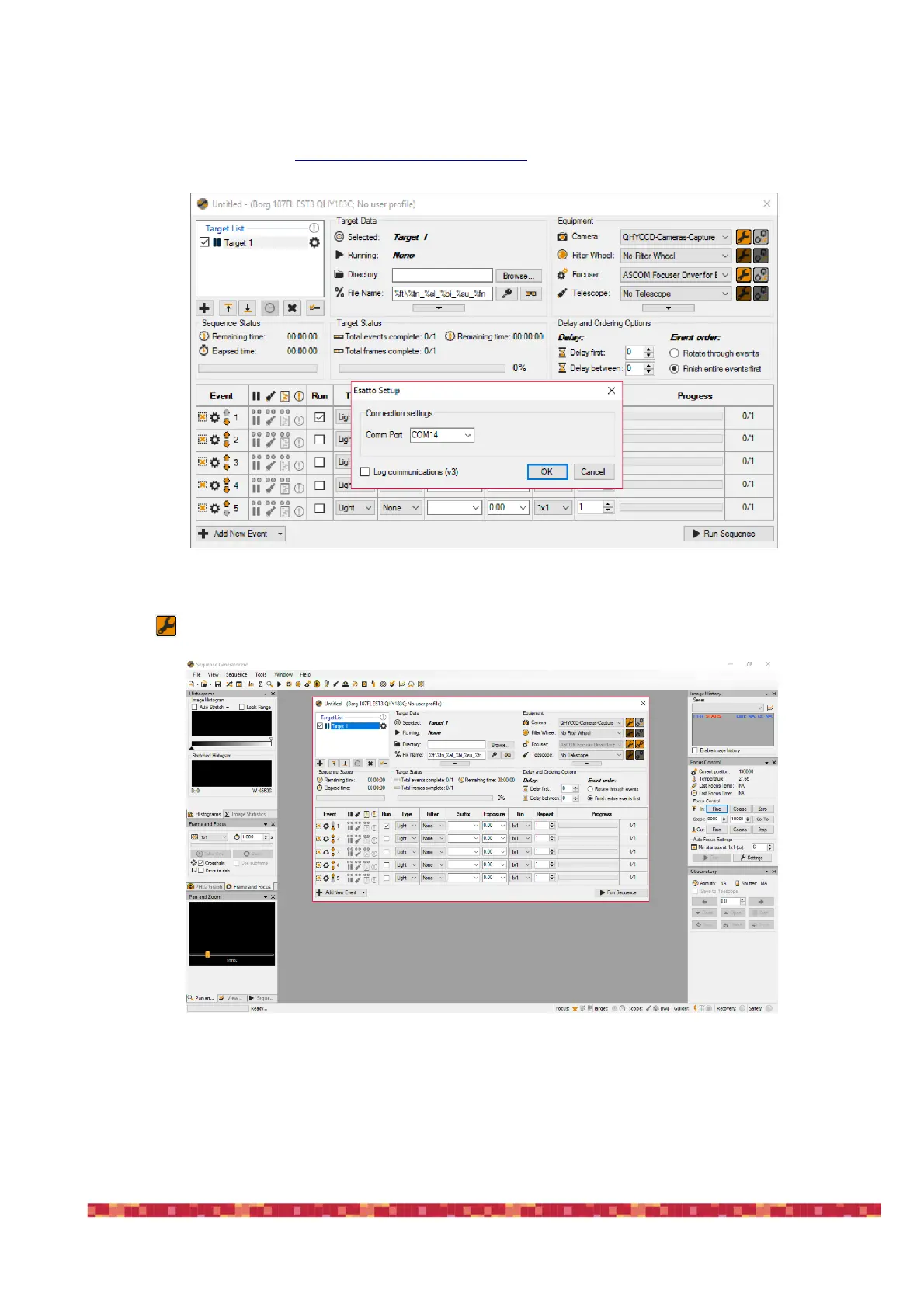This screenshot has width=924, height=1308.
Task: Select Finish entire events first radio, Esatto Setup screenshot
Action: pos(674,369)
